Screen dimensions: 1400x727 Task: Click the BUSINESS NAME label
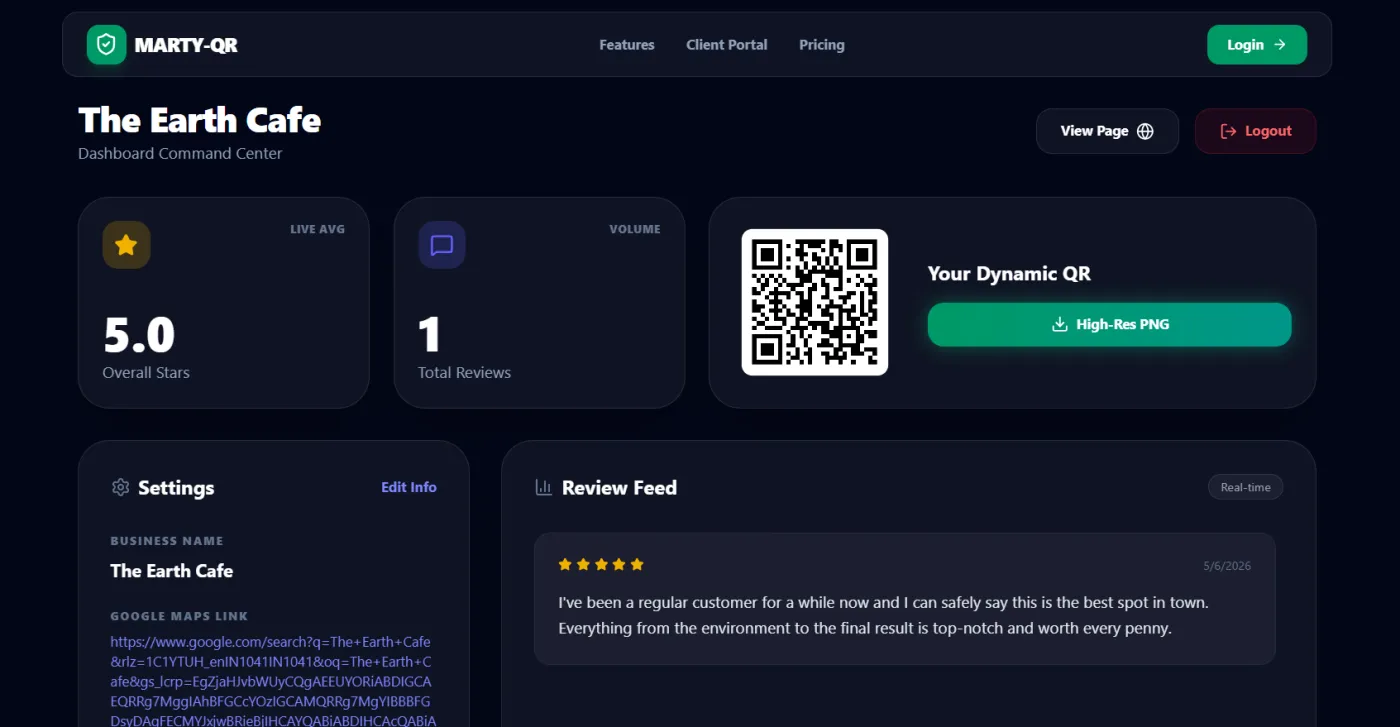pyautogui.click(x=167, y=541)
